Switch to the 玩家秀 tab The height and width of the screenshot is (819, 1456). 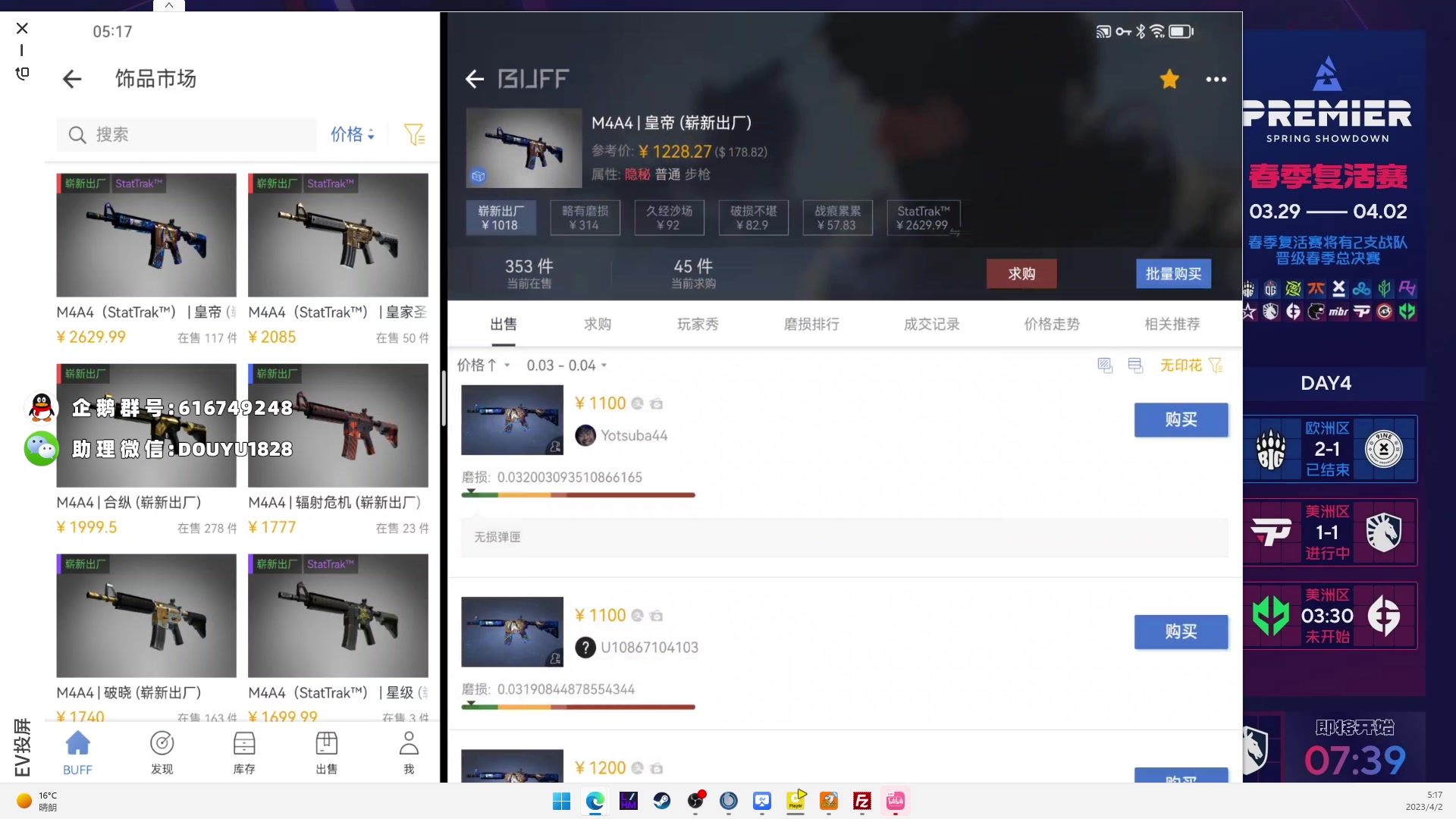coord(698,325)
